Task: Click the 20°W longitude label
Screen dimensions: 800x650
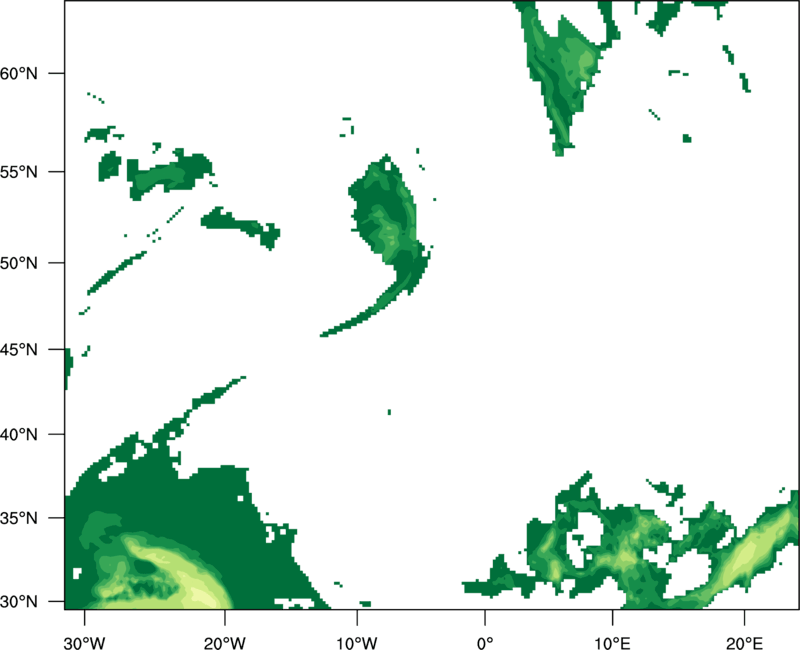Action: (x=224, y=643)
